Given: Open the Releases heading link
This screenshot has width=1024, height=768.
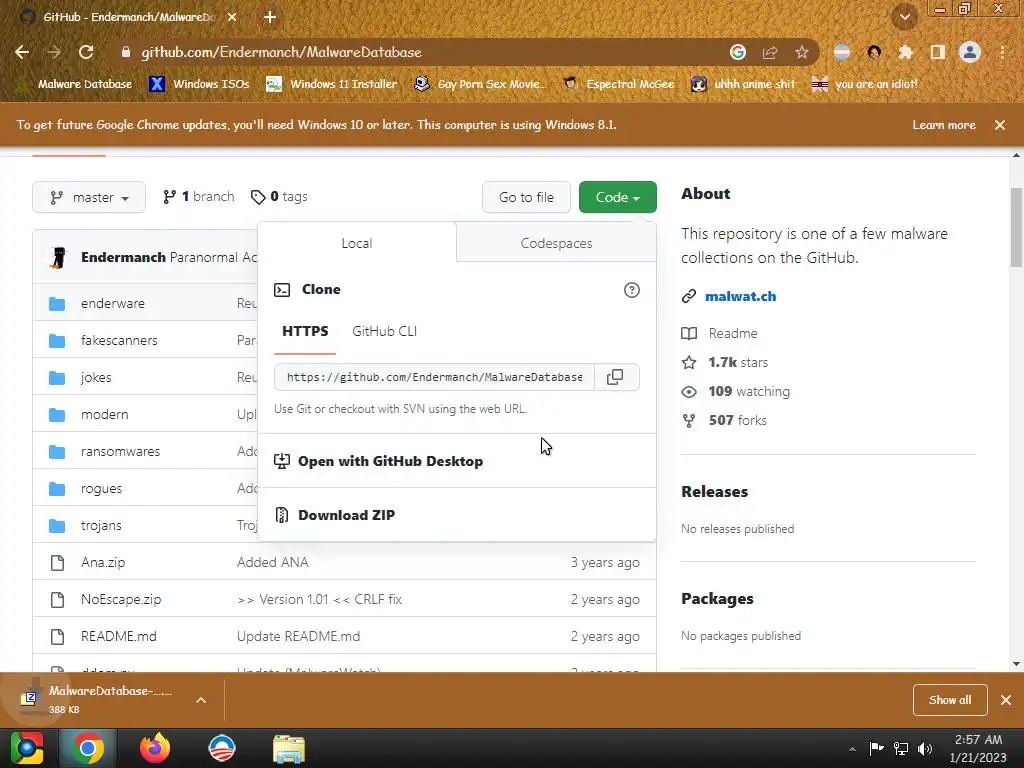Looking at the screenshot, I should [714, 492].
